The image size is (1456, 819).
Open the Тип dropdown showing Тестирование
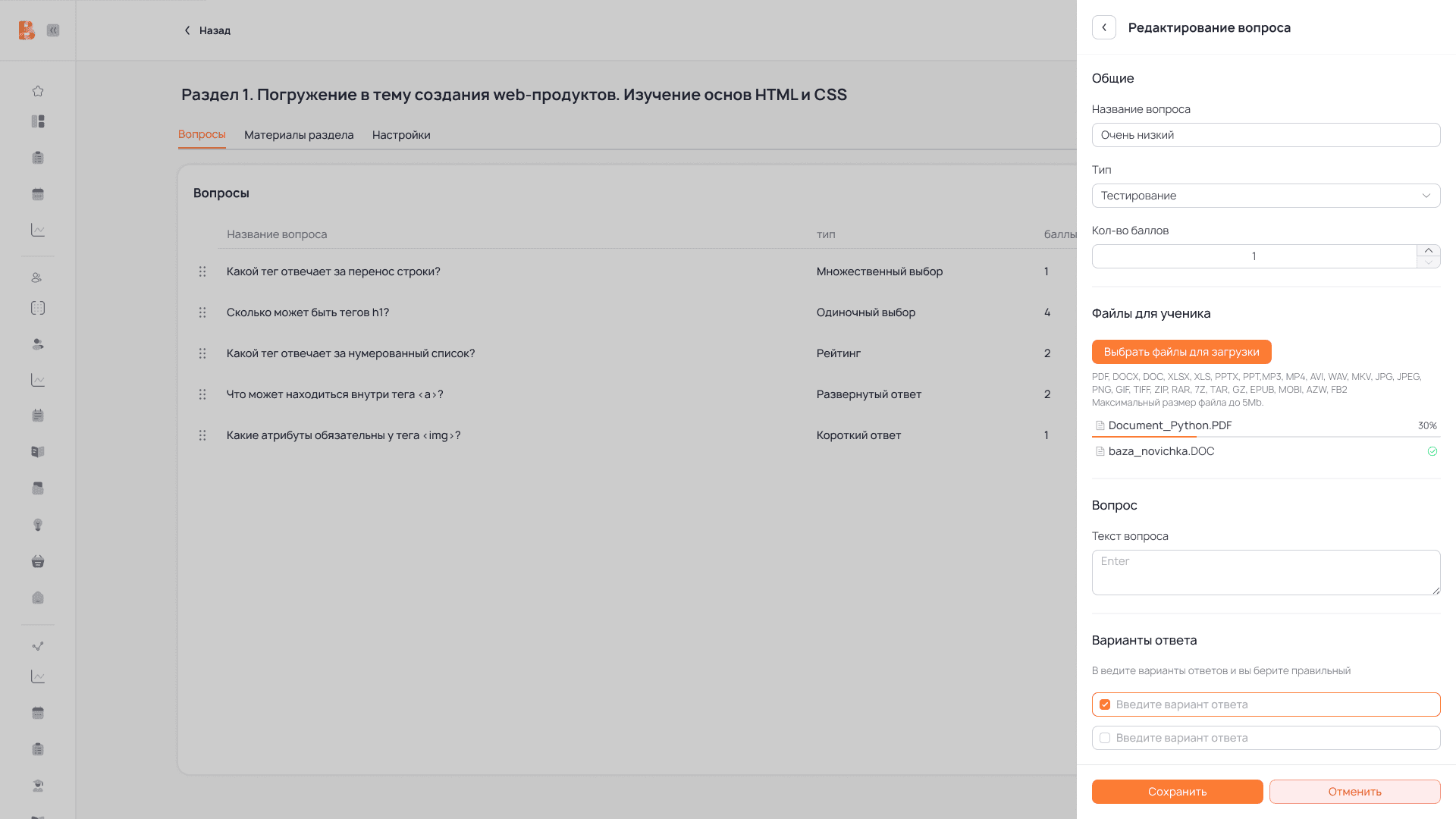[1266, 196]
